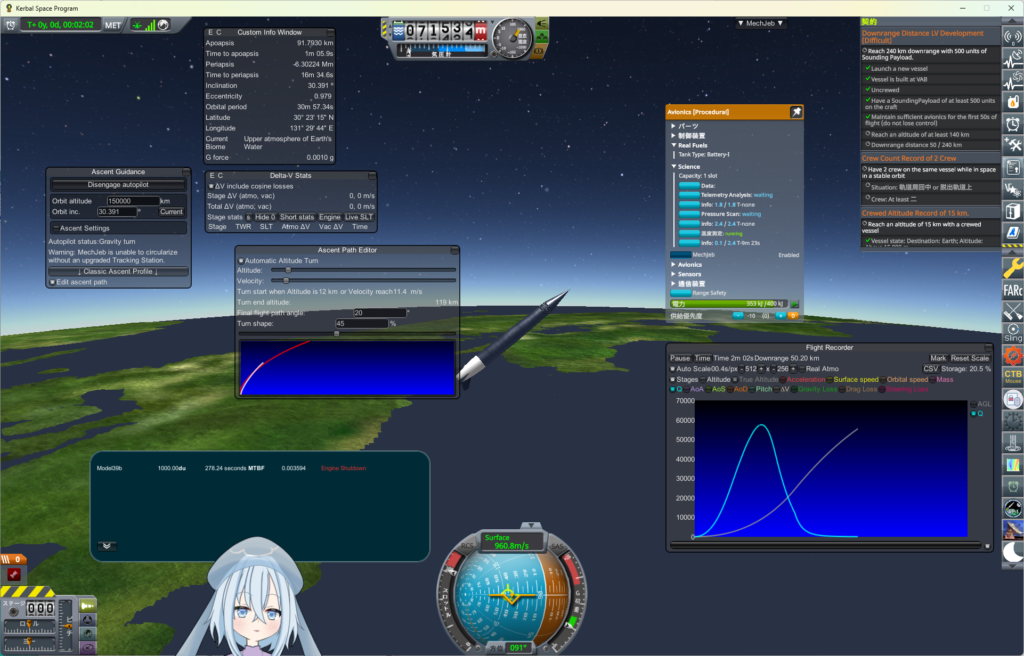1024x656 pixels.
Task: Select Short stats in Delta-V Stats
Action: tap(297, 217)
